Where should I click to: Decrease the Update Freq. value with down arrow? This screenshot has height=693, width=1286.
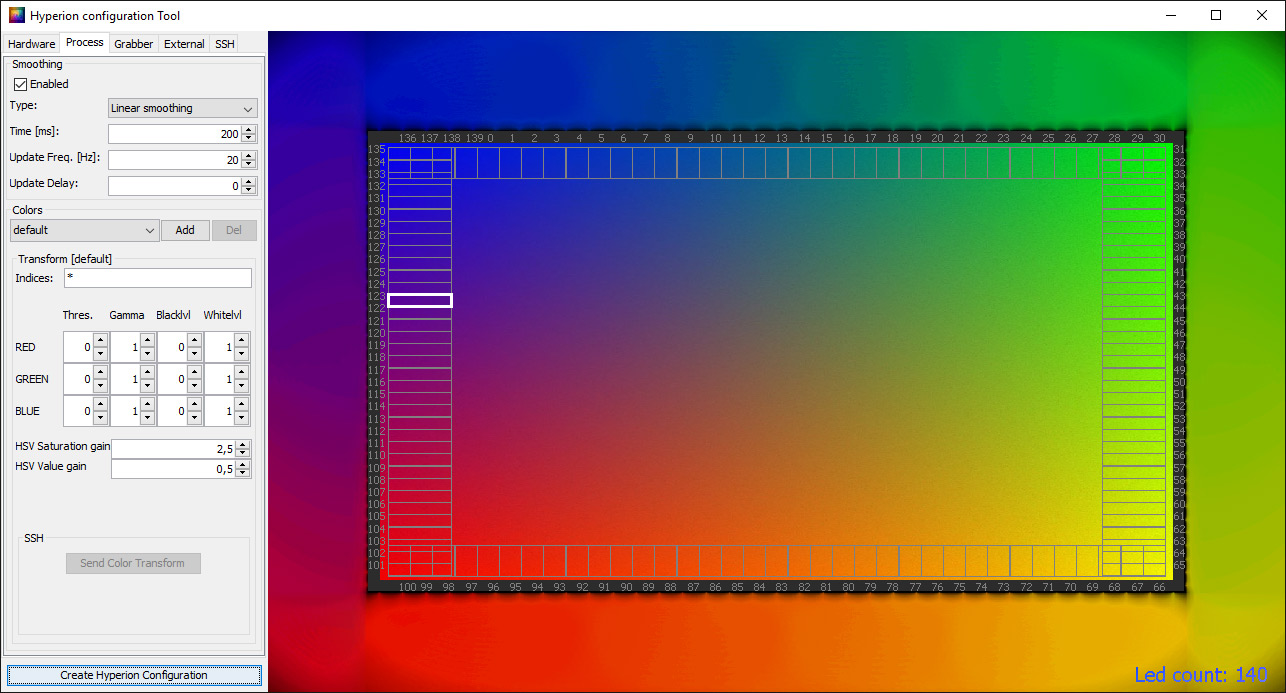(248, 165)
